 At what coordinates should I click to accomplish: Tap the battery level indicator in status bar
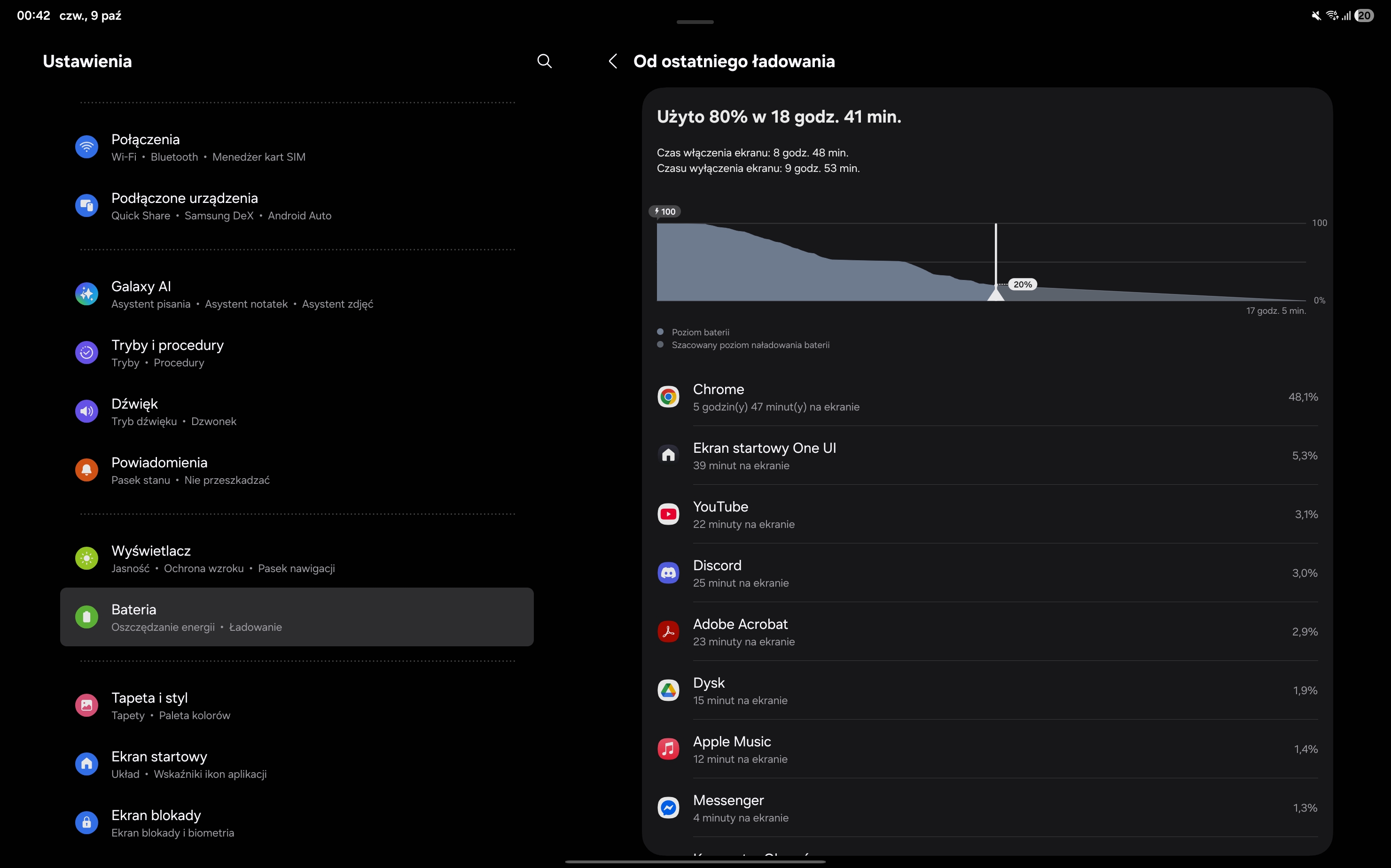point(1364,15)
